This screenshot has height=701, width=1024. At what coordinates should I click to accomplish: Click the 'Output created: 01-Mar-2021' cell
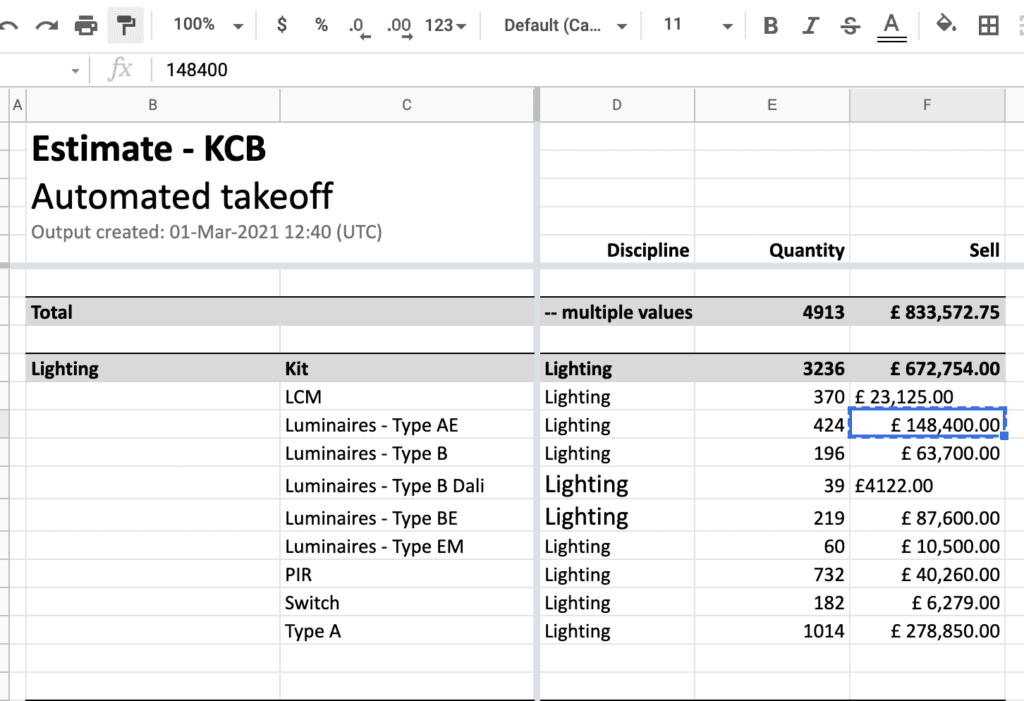[x=206, y=232]
